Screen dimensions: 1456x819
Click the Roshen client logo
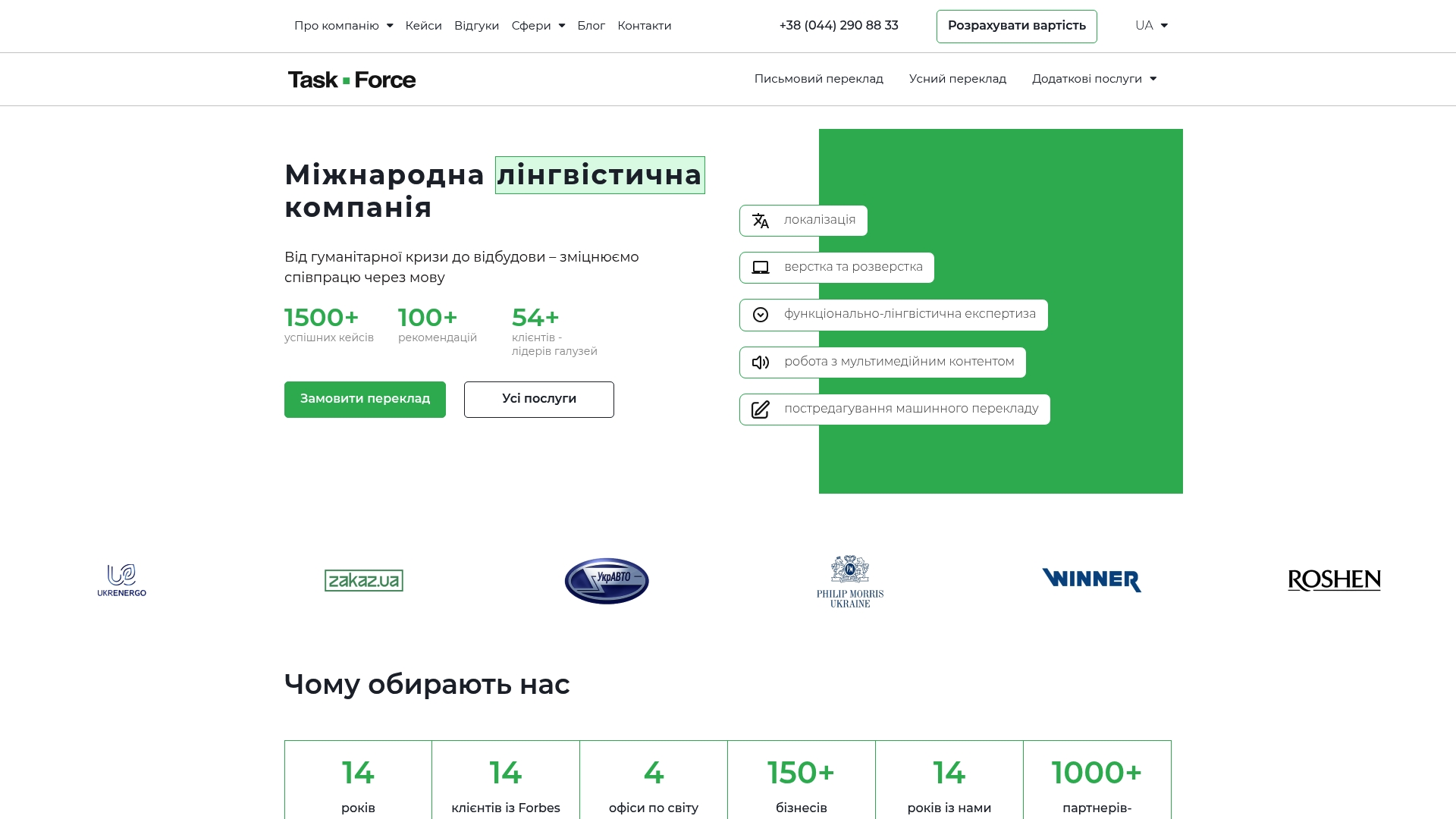click(x=1334, y=580)
